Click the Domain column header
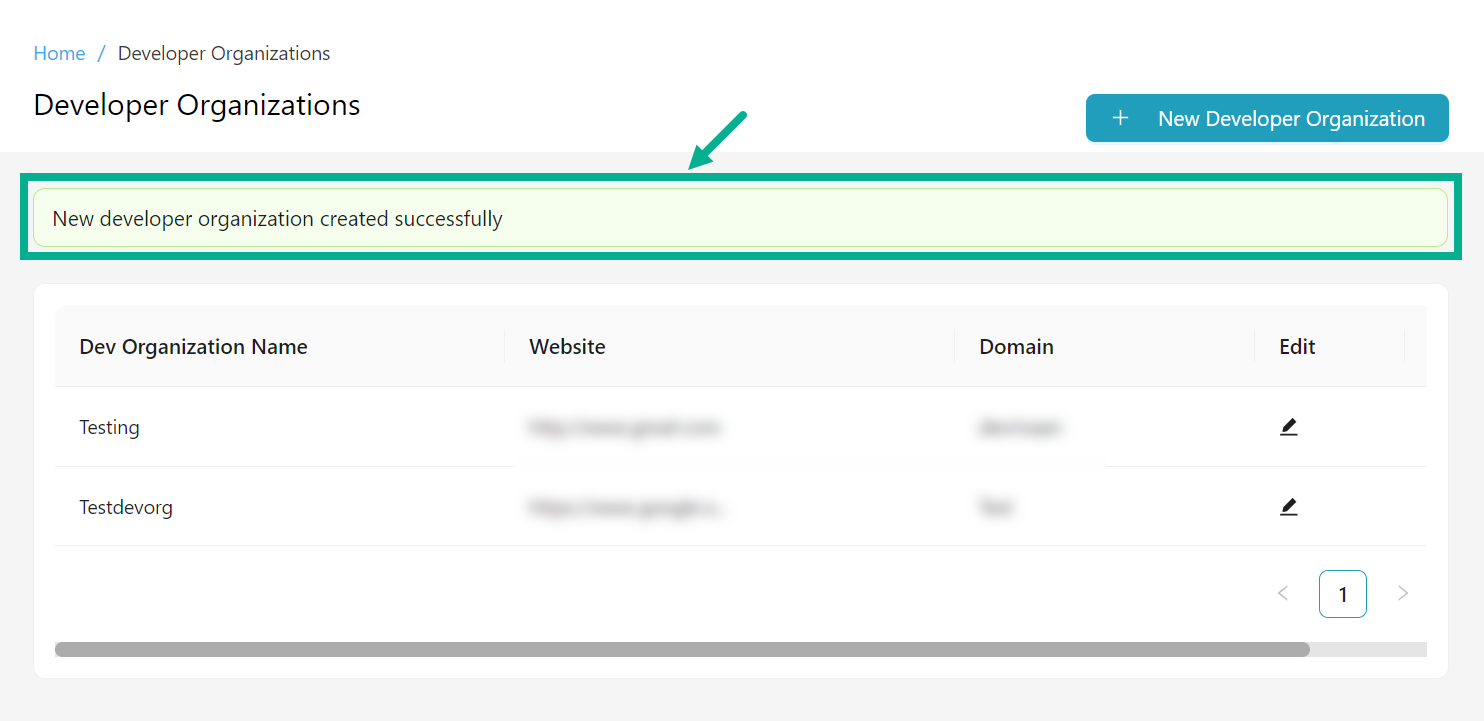The image size is (1484, 721). pyautogui.click(x=1016, y=347)
